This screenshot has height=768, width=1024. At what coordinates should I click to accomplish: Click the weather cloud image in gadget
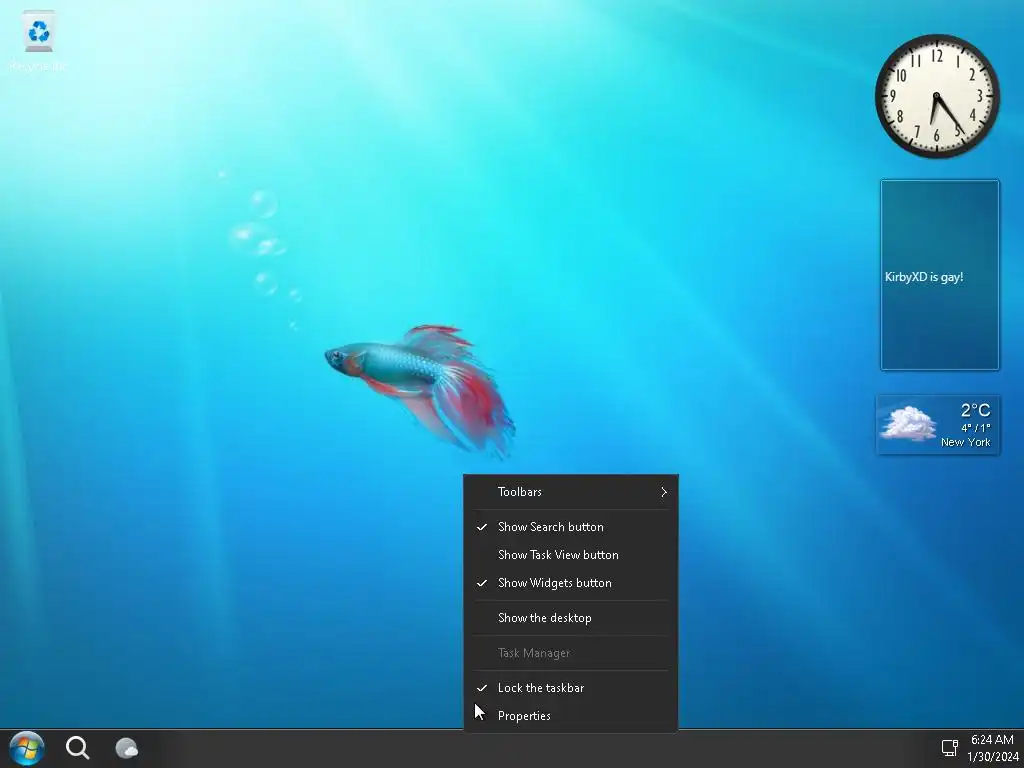click(908, 423)
